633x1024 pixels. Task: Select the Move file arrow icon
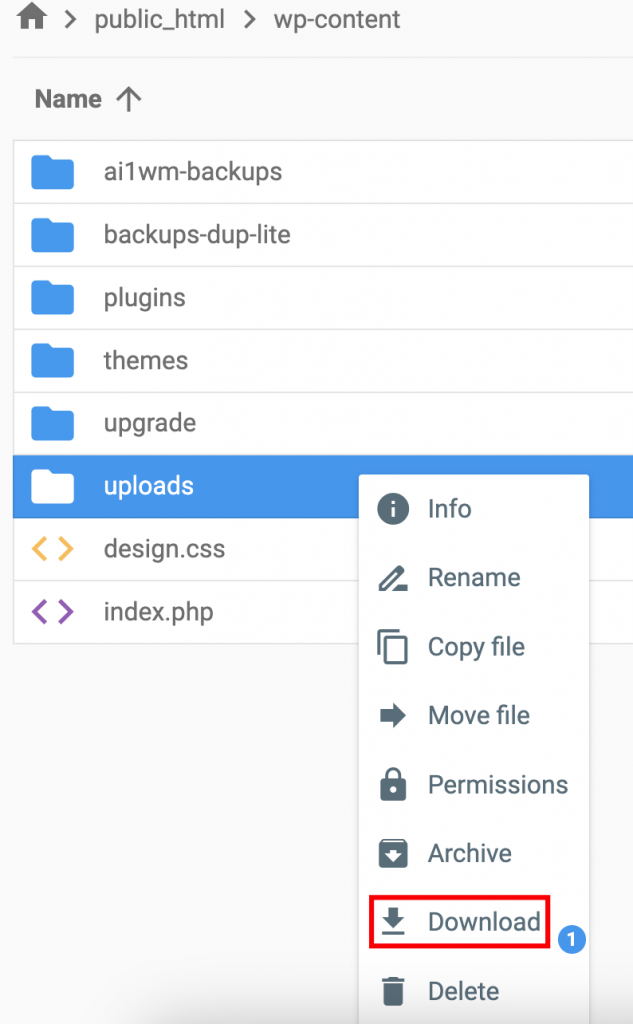point(394,715)
